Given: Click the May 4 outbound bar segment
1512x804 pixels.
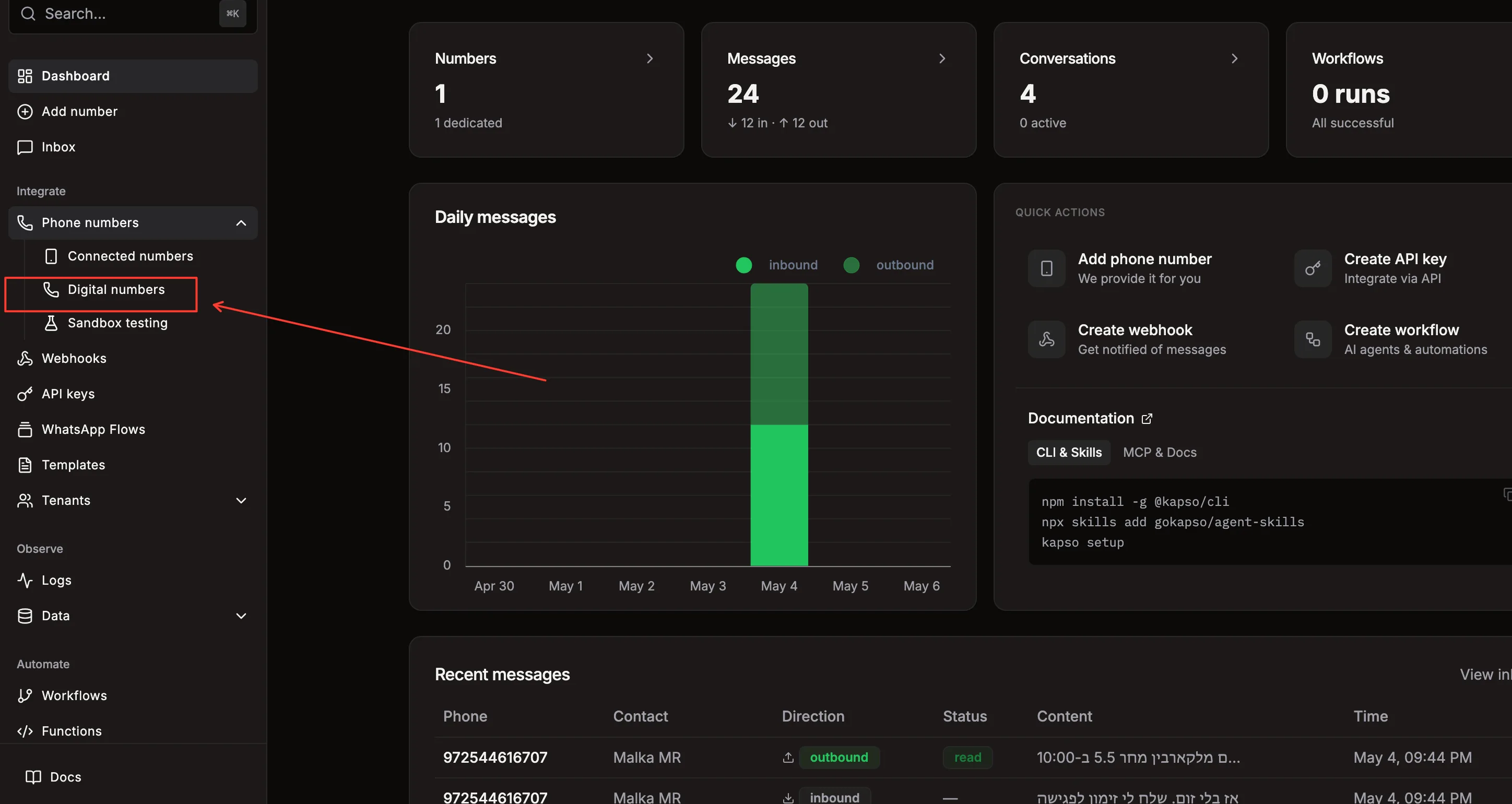Looking at the screenshot, I should tap(779, 354).
